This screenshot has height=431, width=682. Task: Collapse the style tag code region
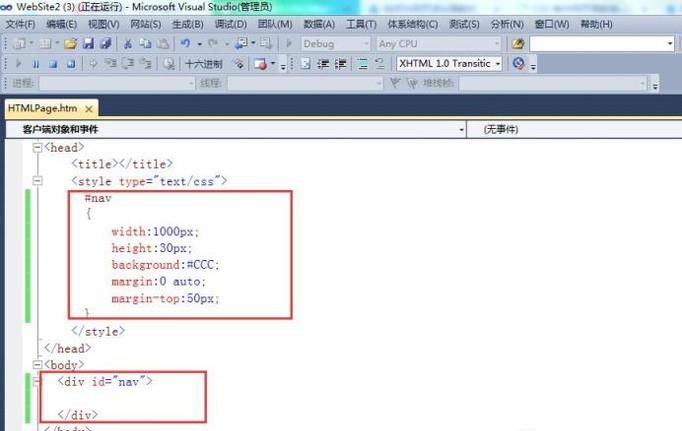(x=38, y=181)
